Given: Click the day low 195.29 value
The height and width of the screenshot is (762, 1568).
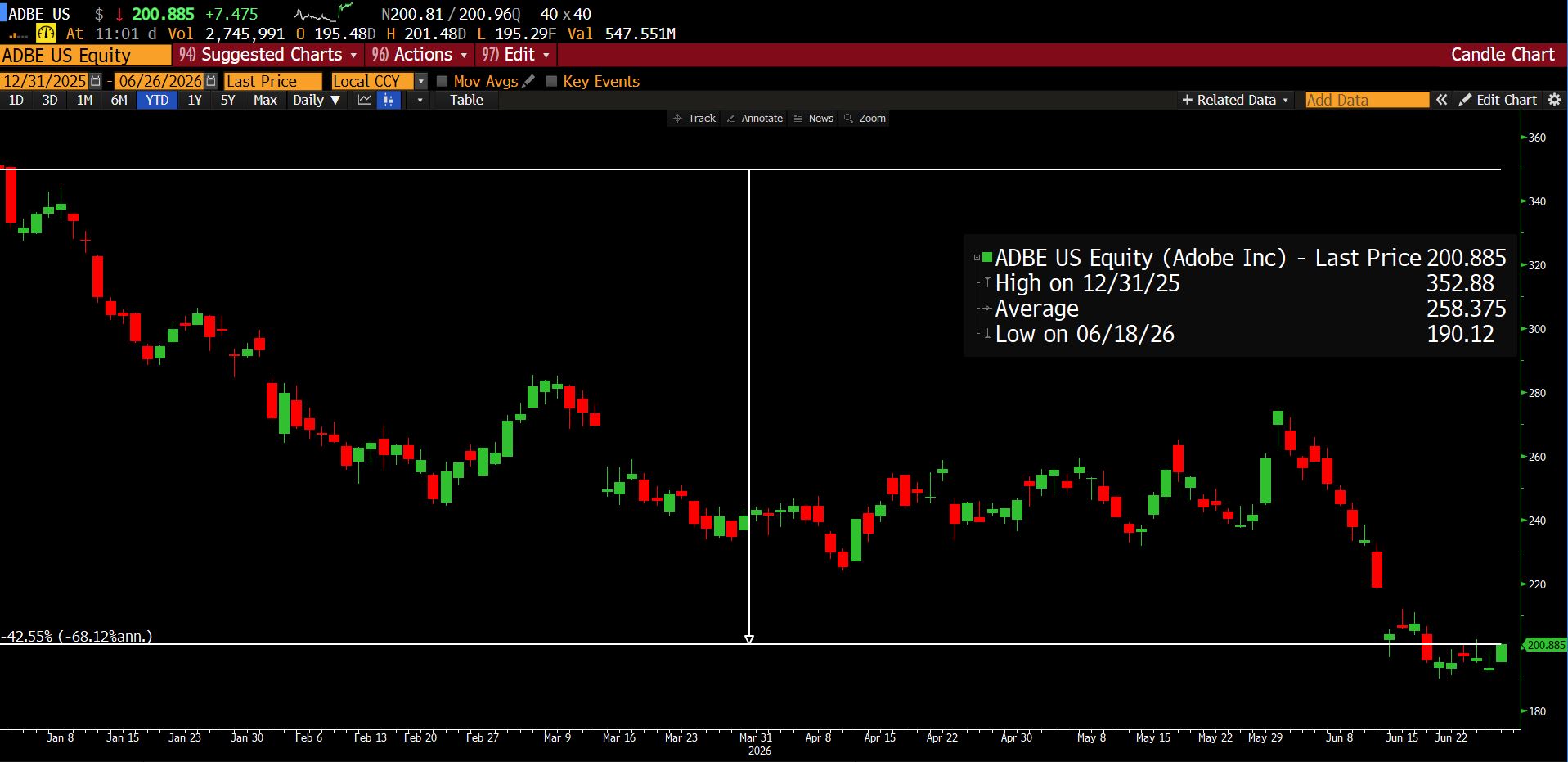Looking at the screenshot, I should click(521, 34).
